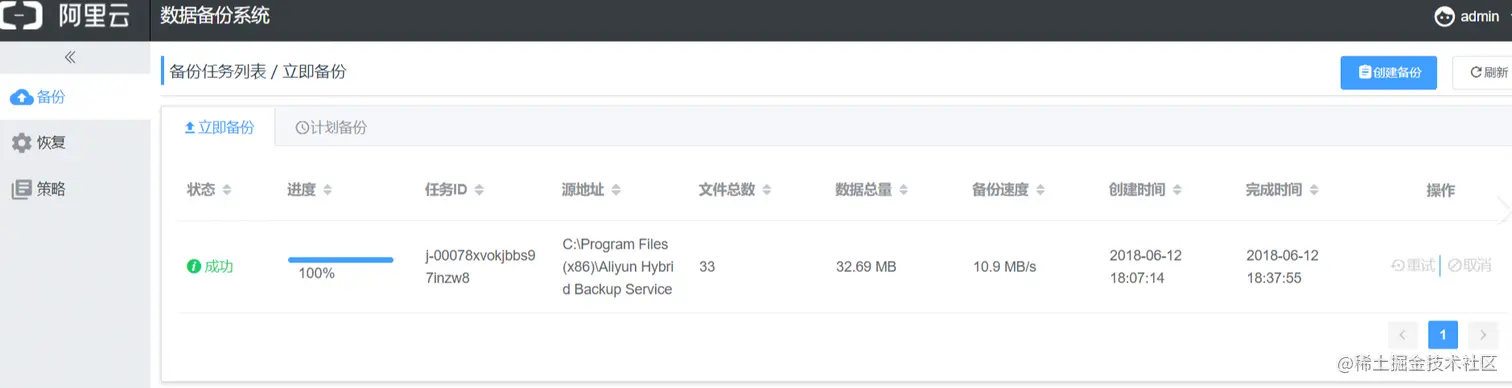The image size is (1512, 388).
Task: Switch to the 计划备份 tab
Action: [331, 127]
